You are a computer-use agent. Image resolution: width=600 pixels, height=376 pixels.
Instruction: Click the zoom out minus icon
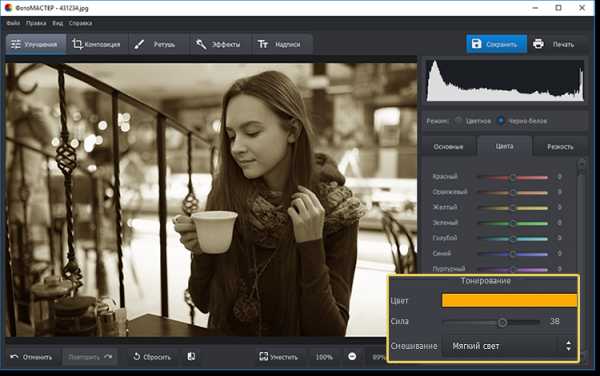(352, 356)
